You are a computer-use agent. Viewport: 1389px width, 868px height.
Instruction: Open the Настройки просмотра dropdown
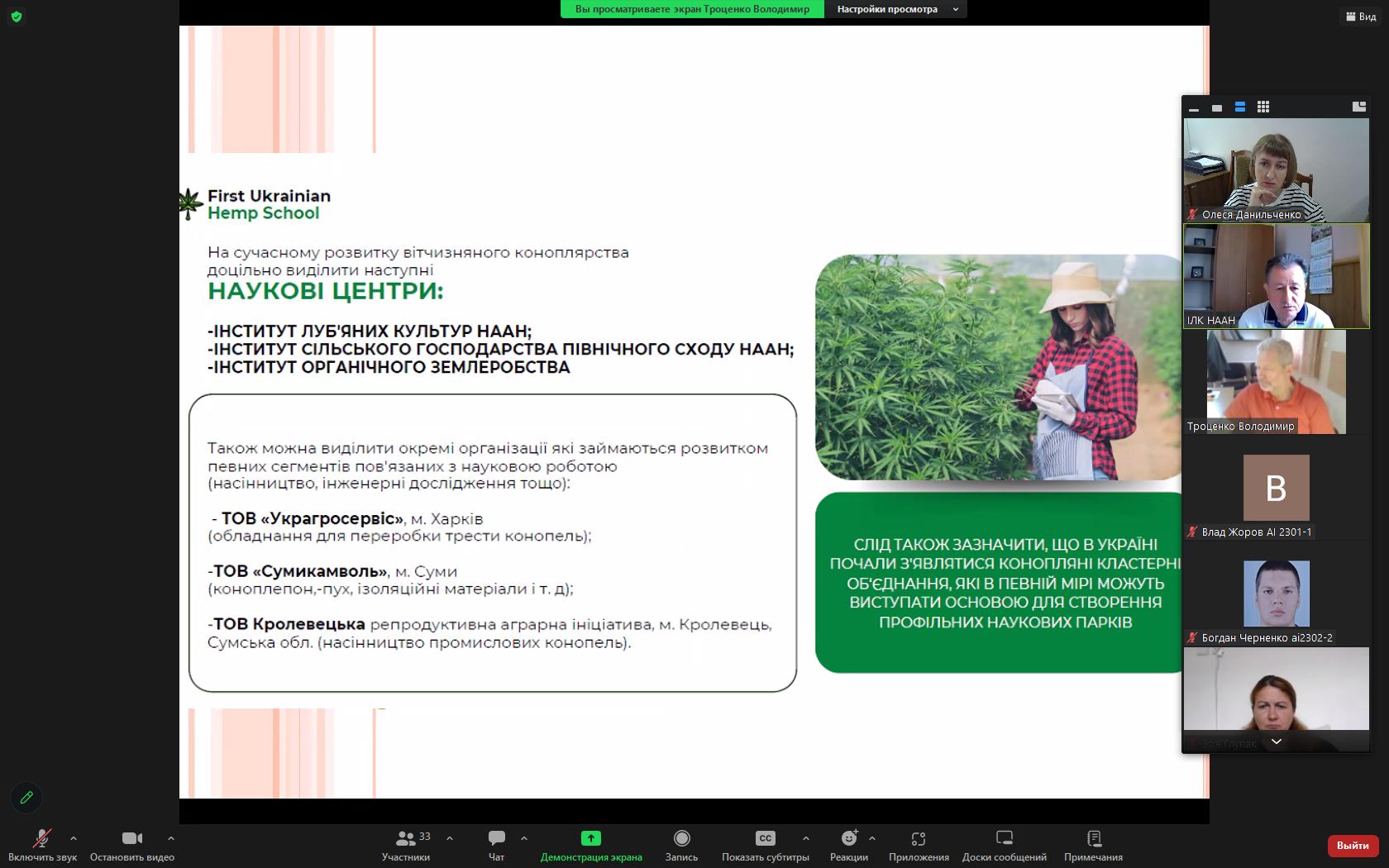click(896, 9)
